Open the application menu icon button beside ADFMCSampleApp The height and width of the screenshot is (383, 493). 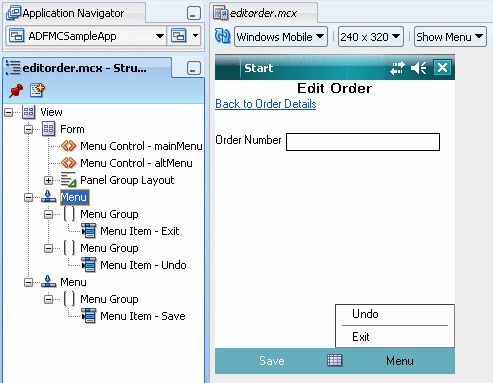[x=179, y=36]
